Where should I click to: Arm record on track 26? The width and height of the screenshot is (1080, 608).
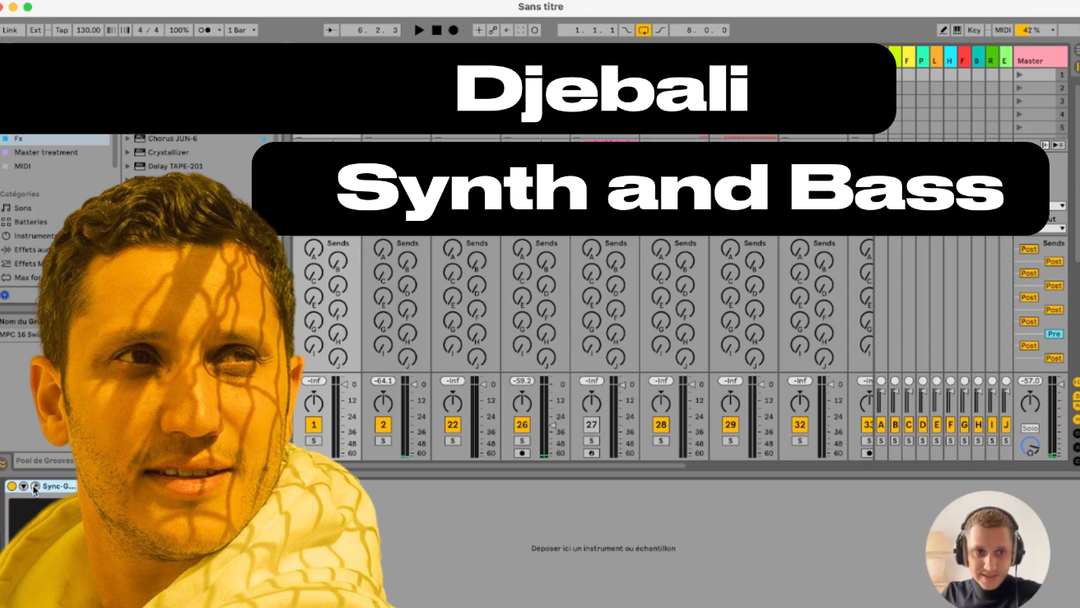pyautogui.click(x=522, y=453)
